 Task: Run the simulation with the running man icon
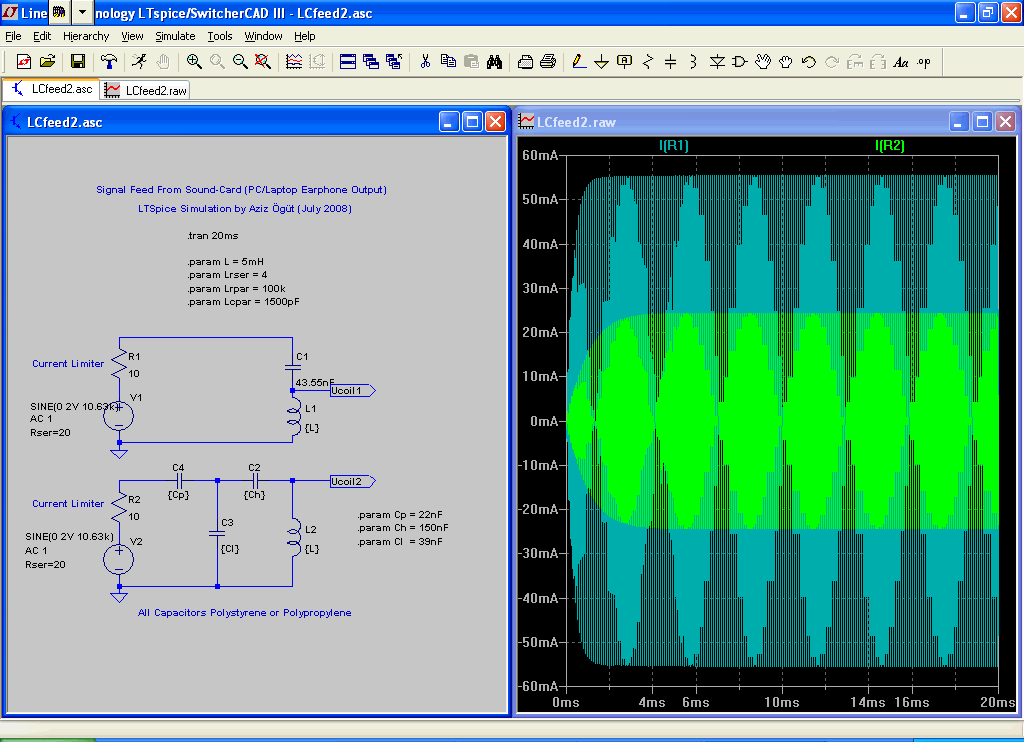[x=139, y=62]
